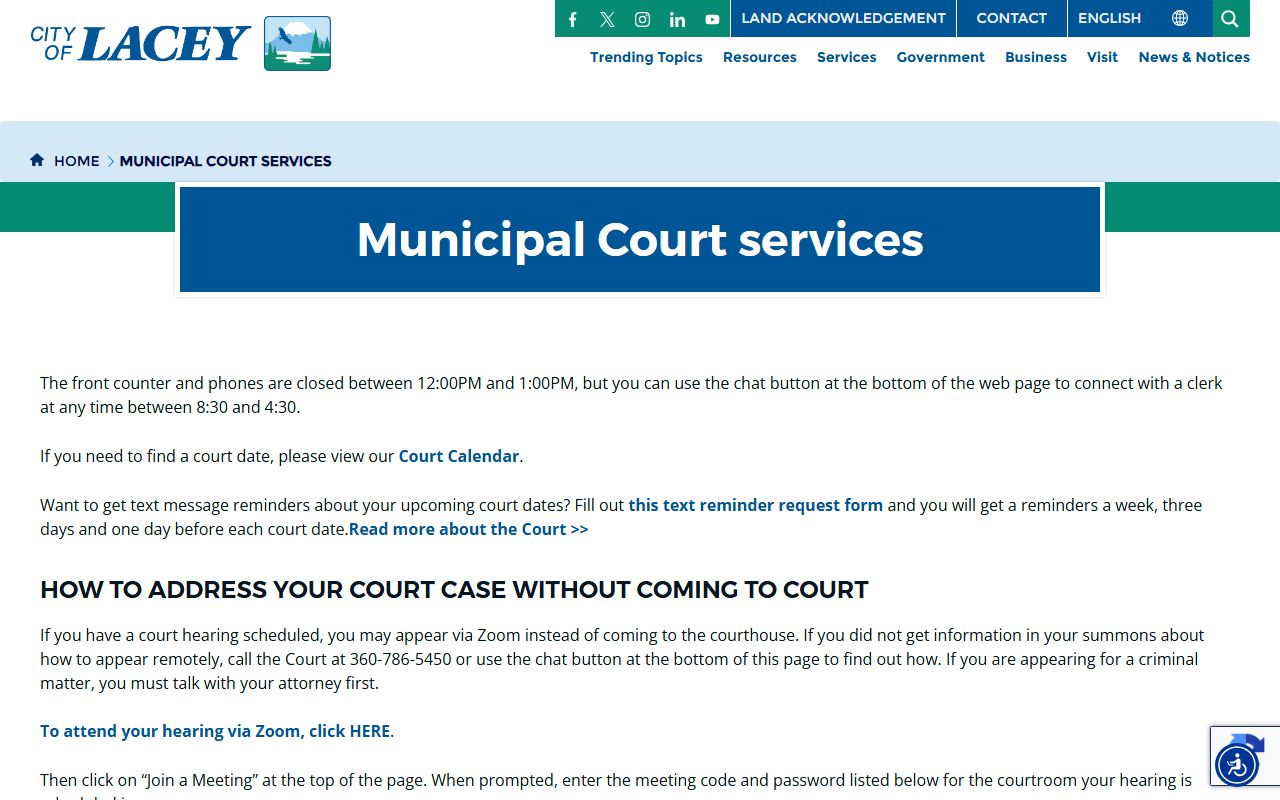
Task: Open the Instagram social icon
Action: (643, 19)
